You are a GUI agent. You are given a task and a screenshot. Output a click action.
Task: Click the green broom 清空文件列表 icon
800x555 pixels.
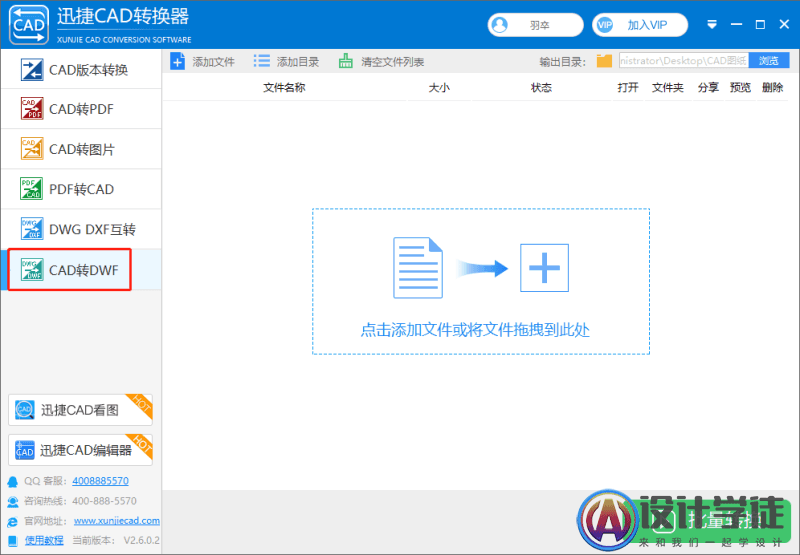pyautogui.click(x=345, y=61)
